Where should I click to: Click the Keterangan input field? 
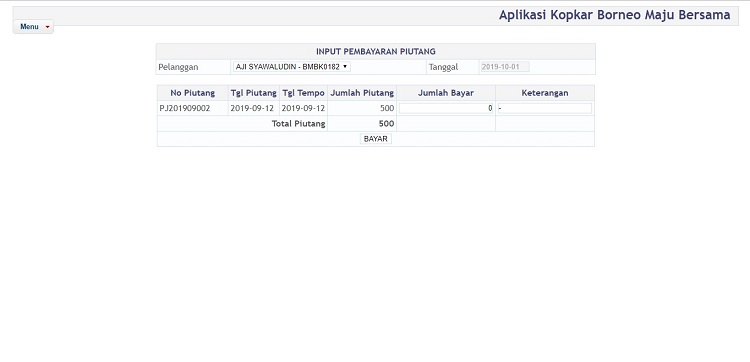(544, 109)
